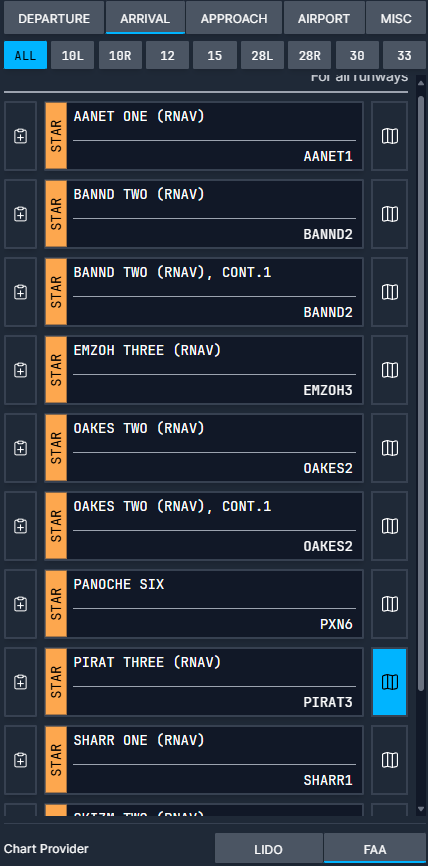Viewport: 428px width, 866px height.
Task: Show OAKES TWO (RNAV) chart map
Action: click(x=390, y=448)
